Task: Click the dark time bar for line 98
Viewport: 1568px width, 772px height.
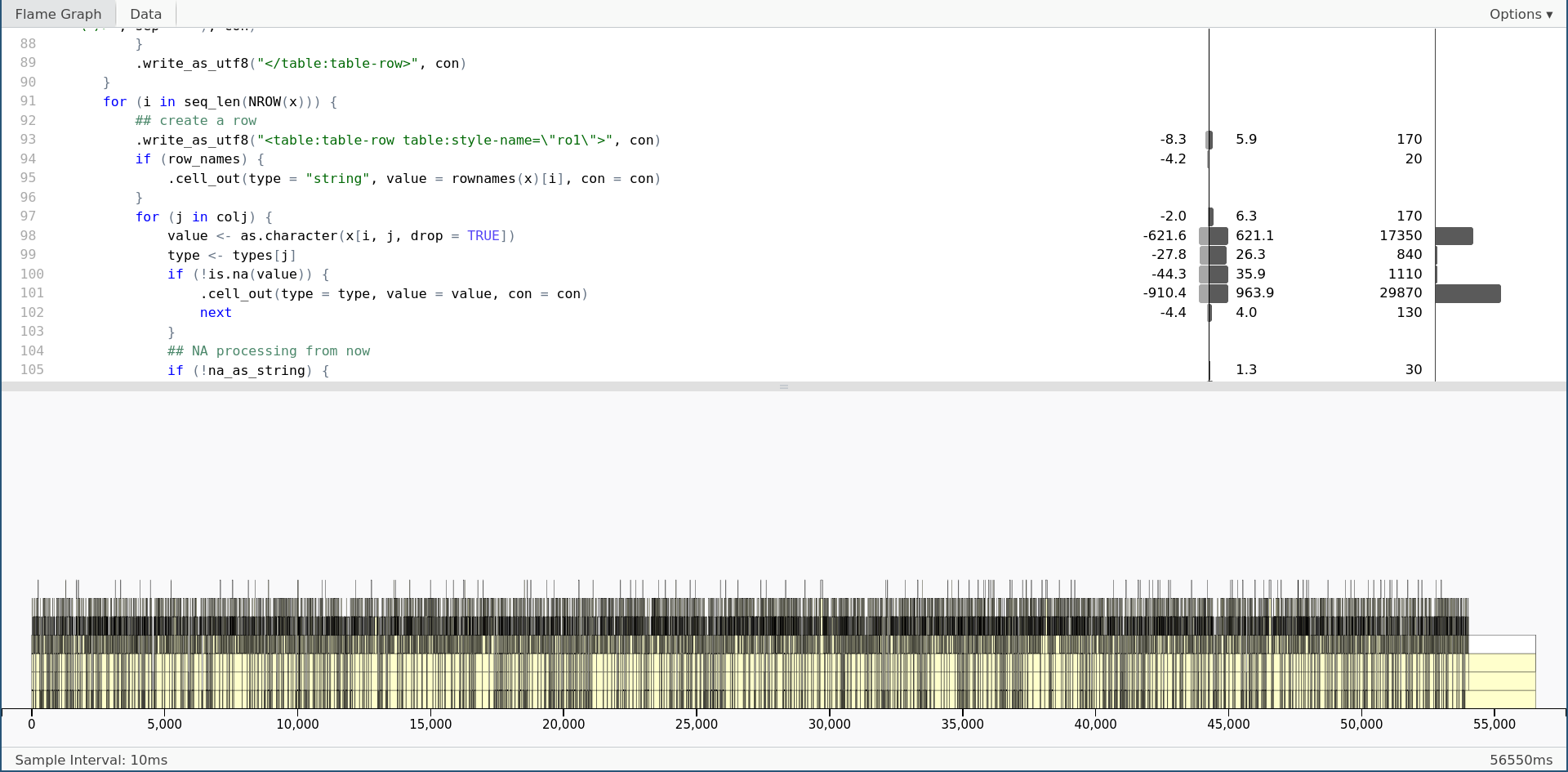Action: point(1454,236)
